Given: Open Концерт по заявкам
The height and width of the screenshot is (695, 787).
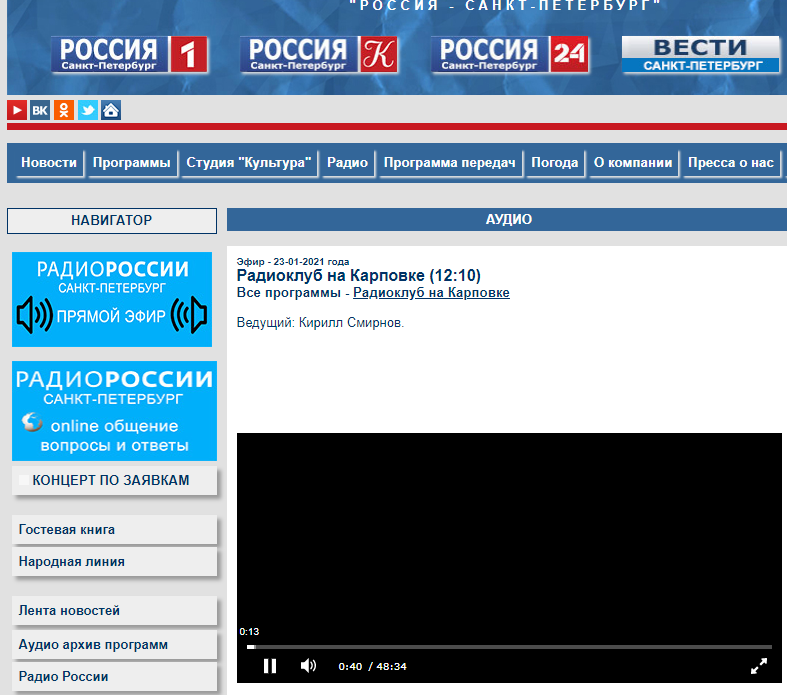Looking at the screenshot, I should coord(114,480).
